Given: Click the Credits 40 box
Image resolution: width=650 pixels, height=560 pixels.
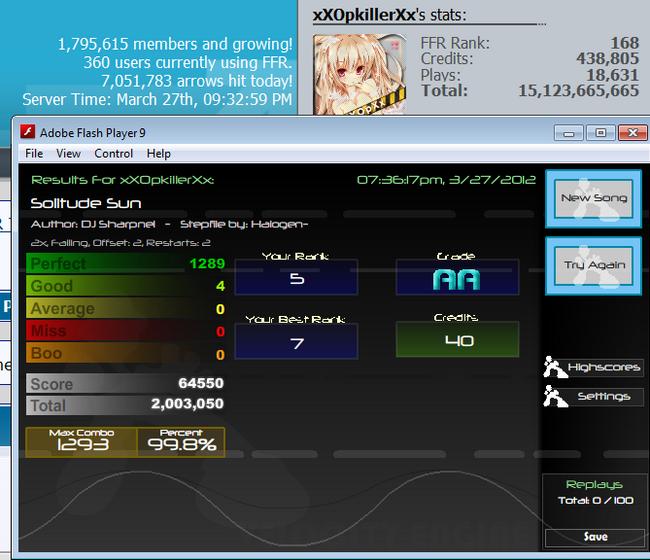Looking at the screenshot, I should point(457,339).
